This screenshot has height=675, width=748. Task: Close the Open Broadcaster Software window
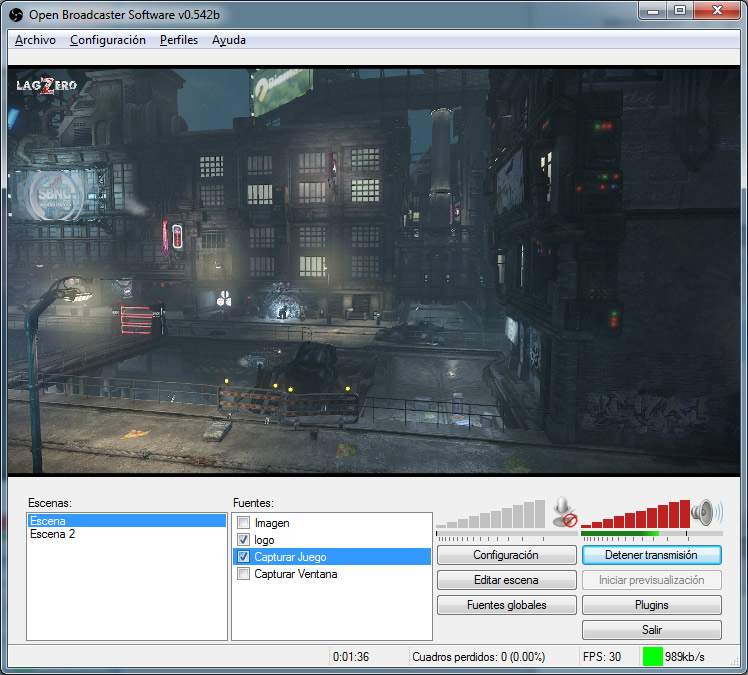[717, 11]
